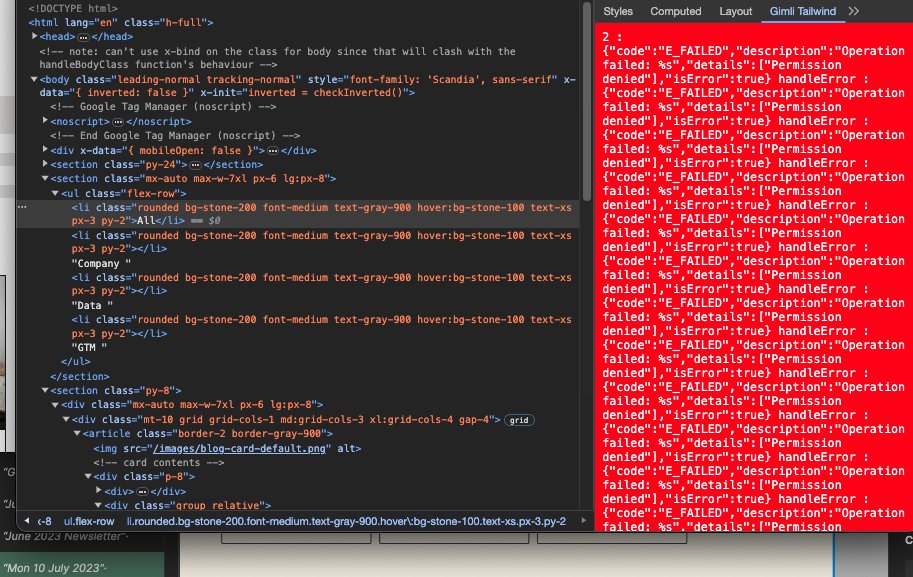The height and width of the screenshot is (577, 913).
Task: Select the li row containing "All"
Action: coord(298,214)
